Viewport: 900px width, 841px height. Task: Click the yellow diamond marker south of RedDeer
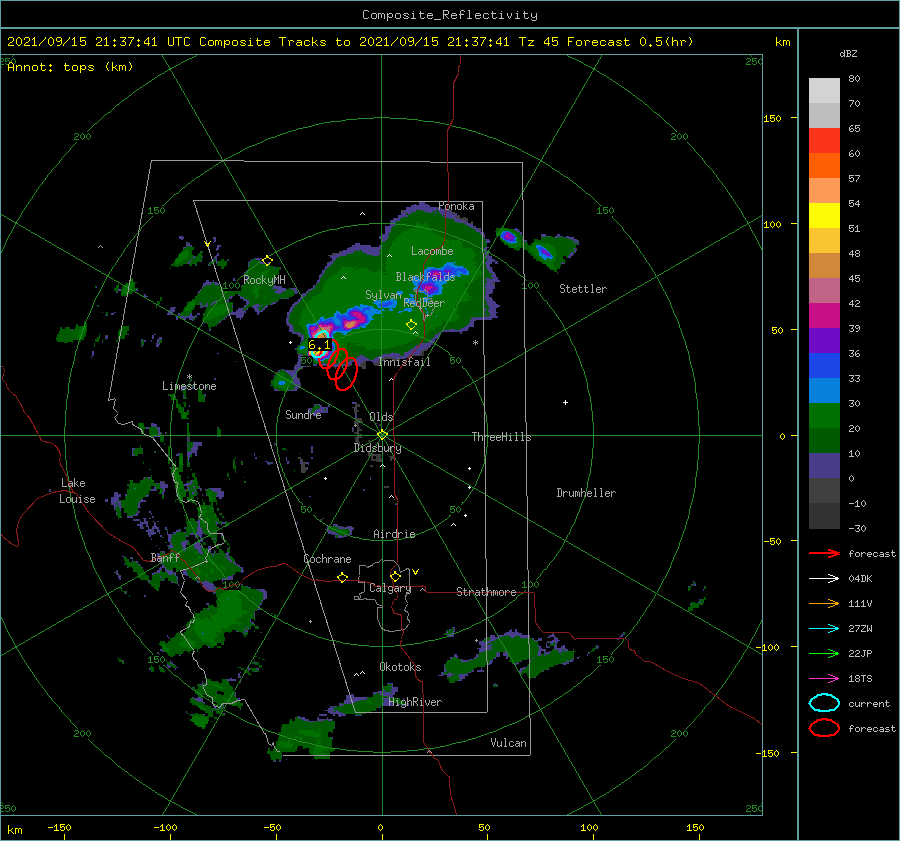click(x=411, y=324)
